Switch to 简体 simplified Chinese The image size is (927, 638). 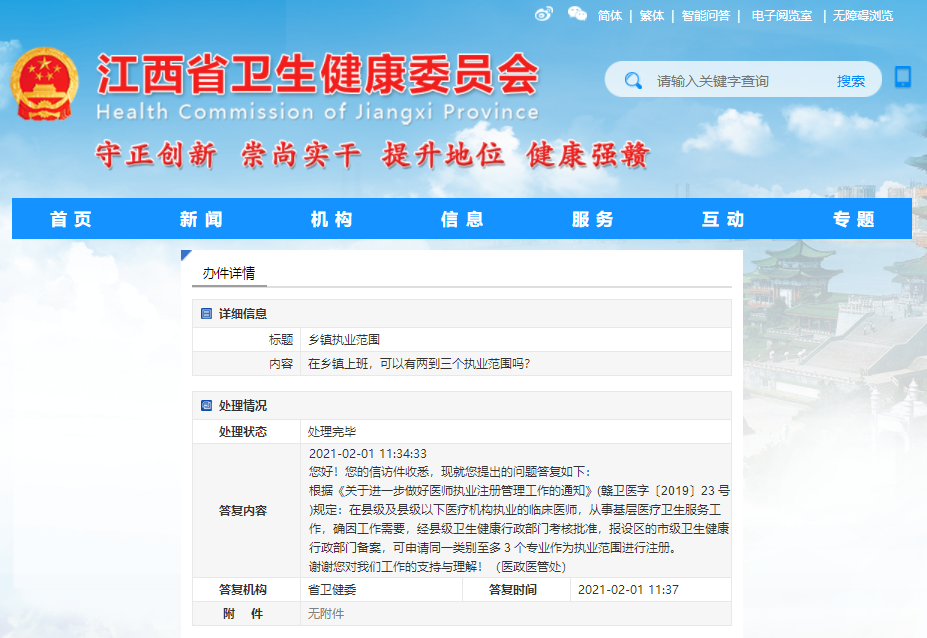[x=610, y=16]
